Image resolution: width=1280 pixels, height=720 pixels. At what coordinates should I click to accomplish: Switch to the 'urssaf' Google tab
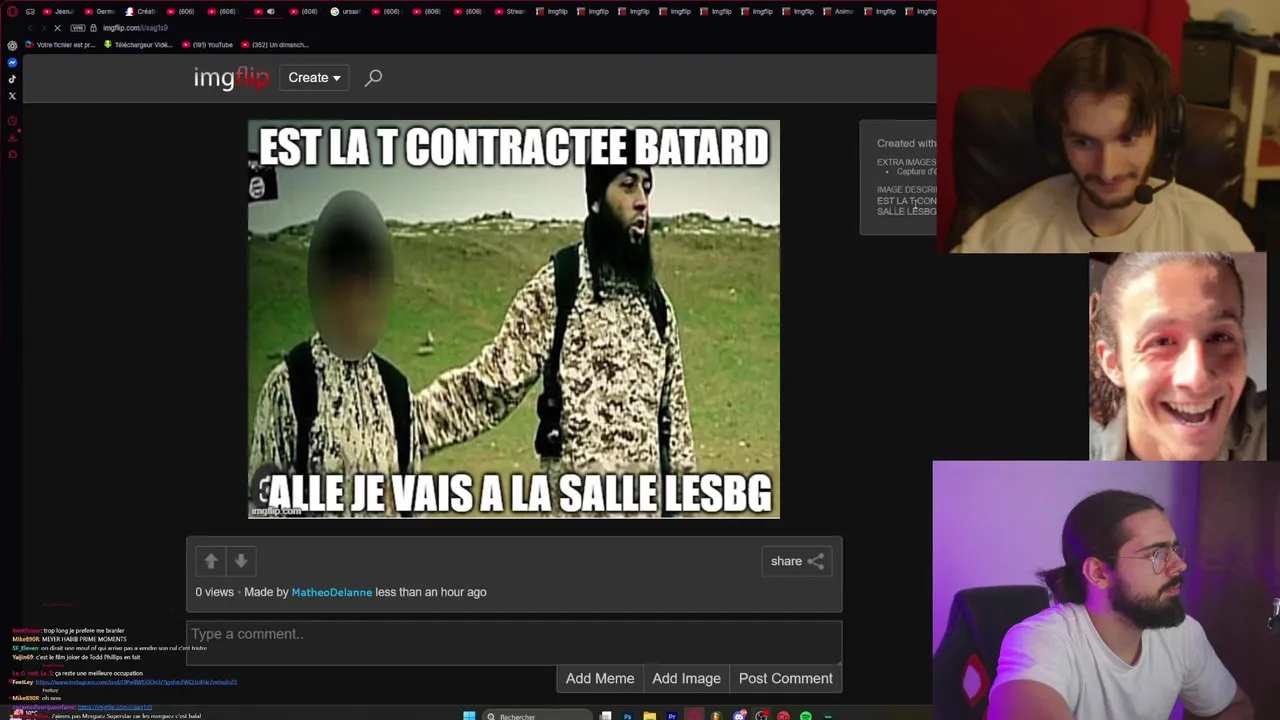(346, 11)
